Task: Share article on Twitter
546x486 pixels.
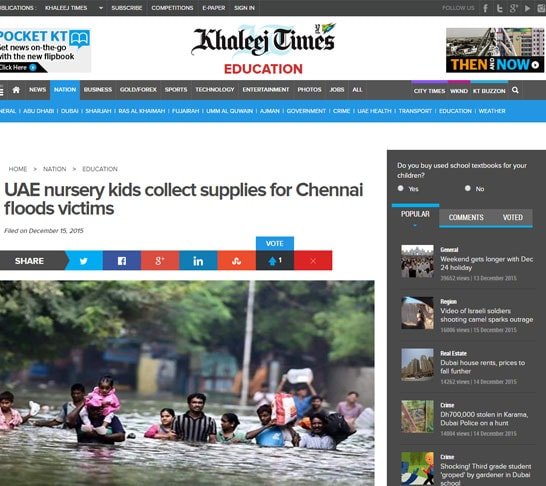Action: (84, 261)
